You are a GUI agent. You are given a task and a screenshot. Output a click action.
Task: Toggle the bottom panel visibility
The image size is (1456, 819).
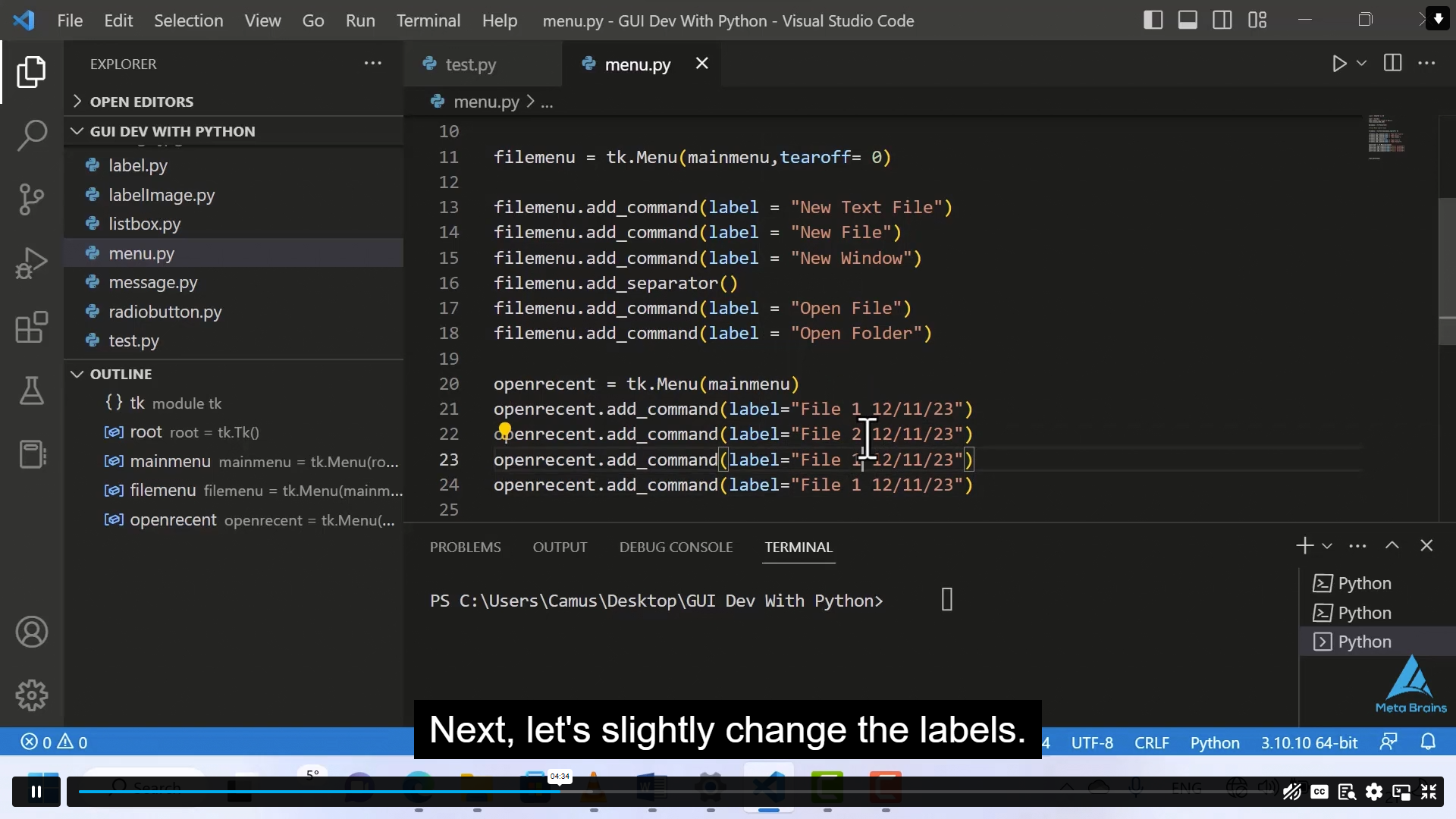click(x=1188, y=20)
